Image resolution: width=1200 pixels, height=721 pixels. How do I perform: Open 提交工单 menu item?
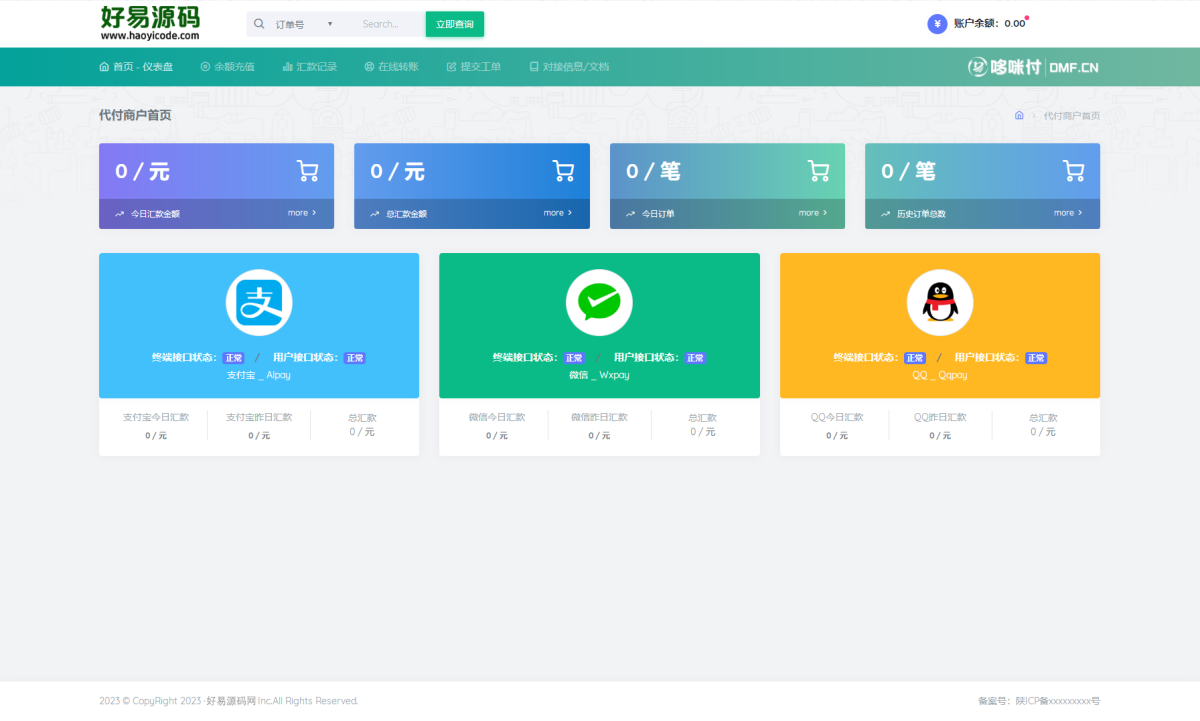click(x=474, y=67)
